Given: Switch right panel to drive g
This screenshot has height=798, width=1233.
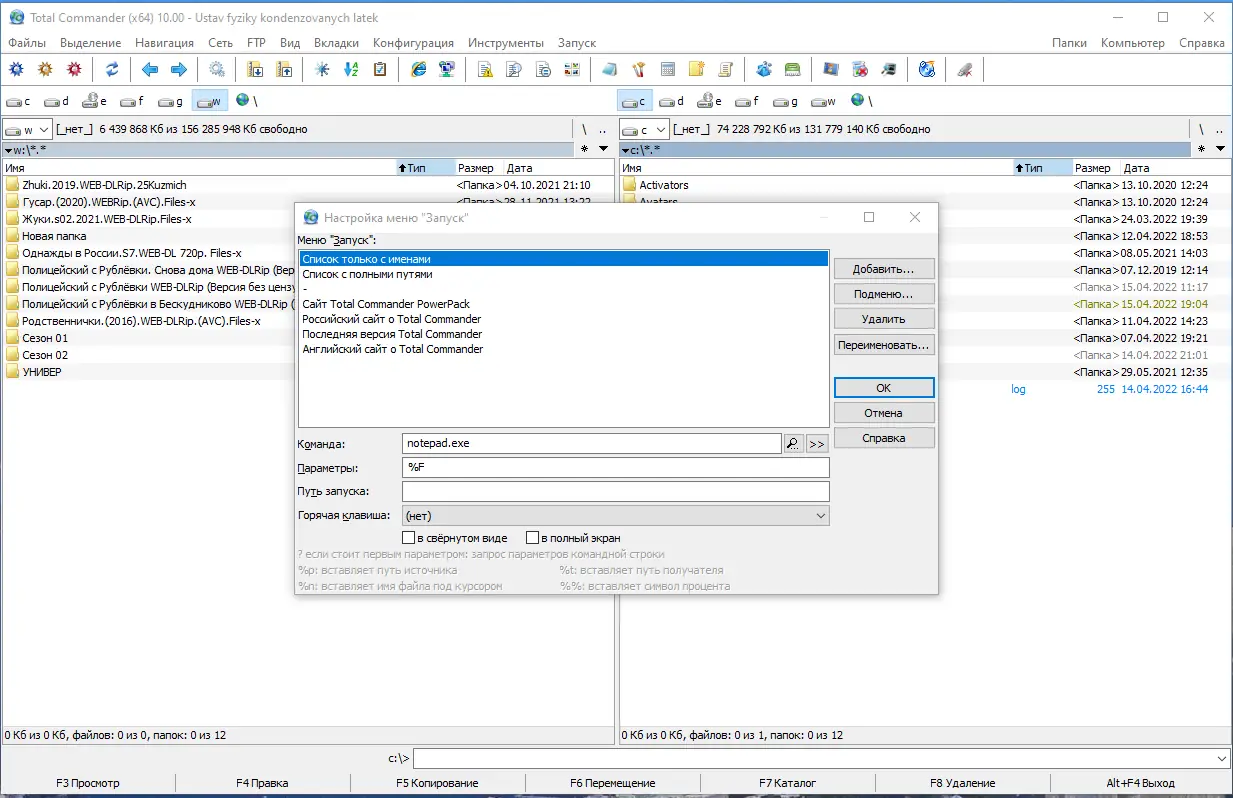Looking at the screenshot, I should pos(785,101).
